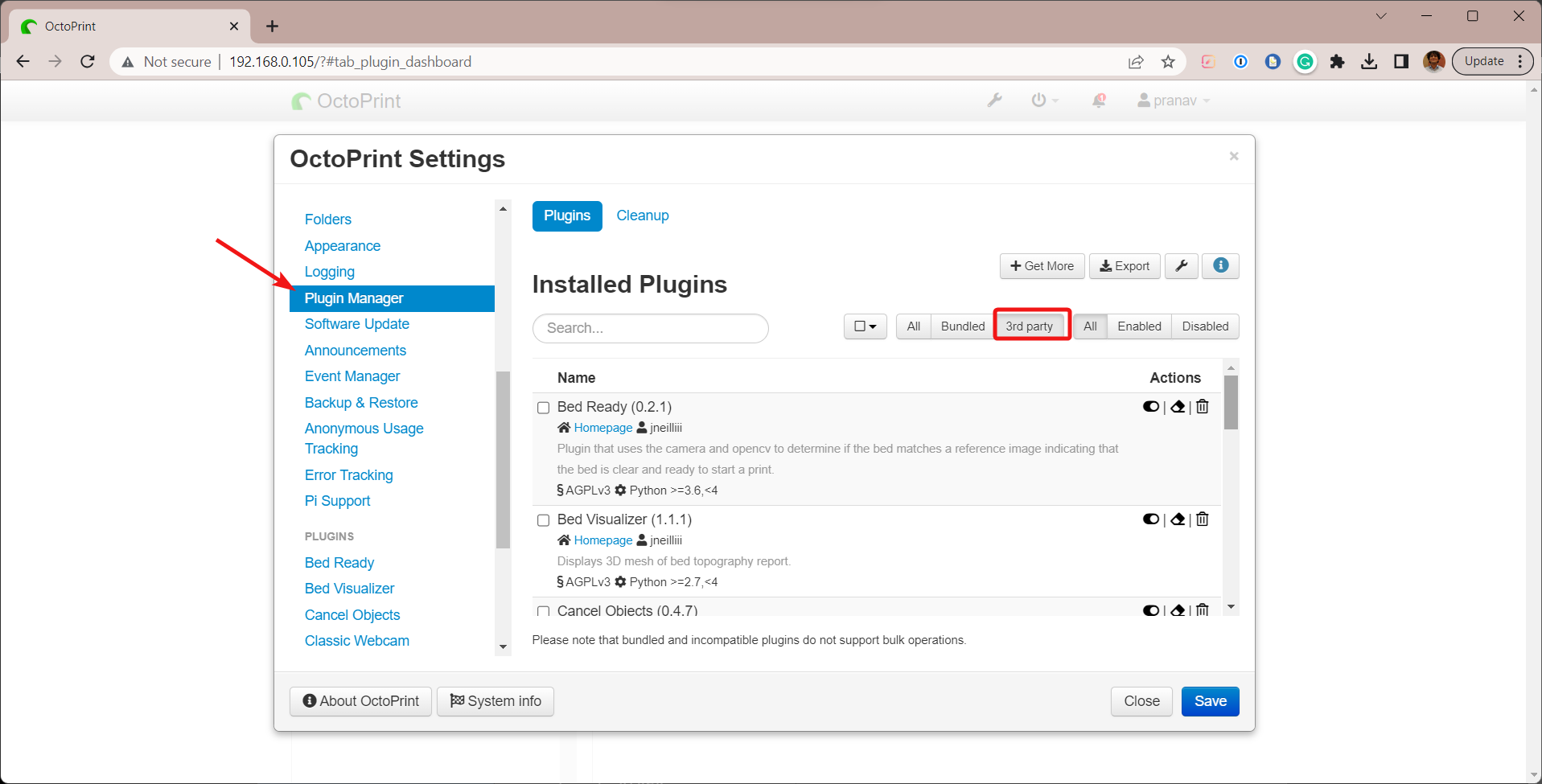Viewport: 1542px width, 784px height.
Task: Close settings dialog with the X icon
Action: coord(1234,156)
